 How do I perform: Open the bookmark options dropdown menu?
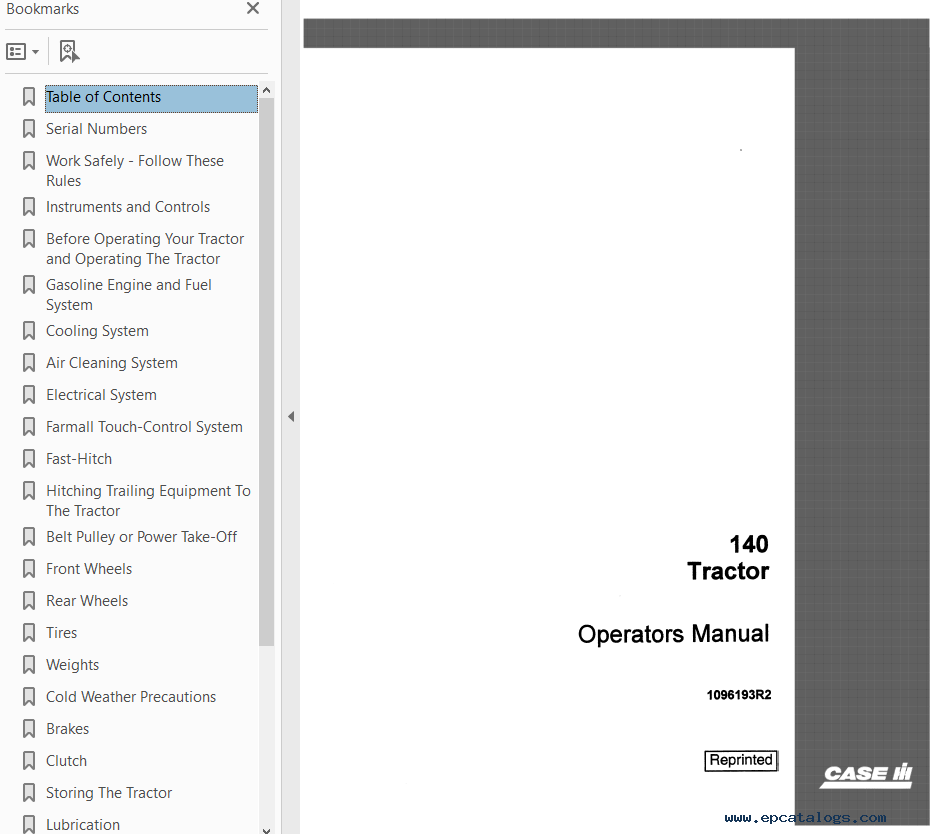tap(23, 52)
